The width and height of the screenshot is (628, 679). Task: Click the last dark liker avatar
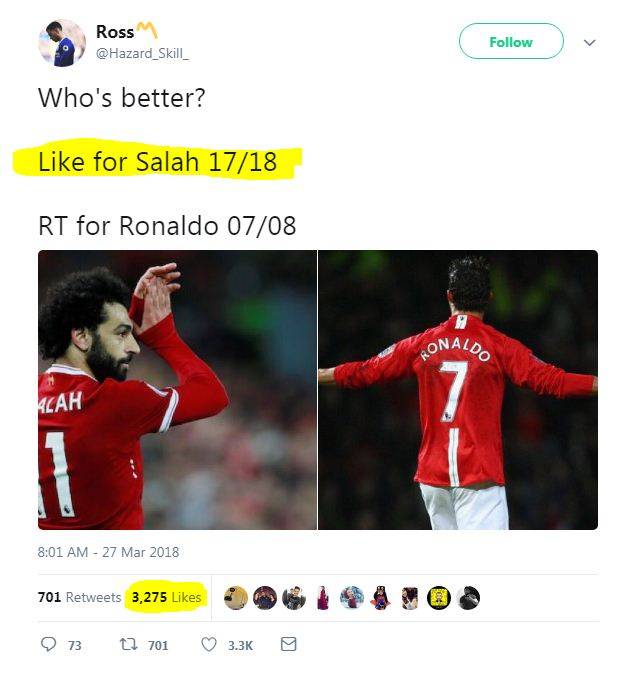[x=468, y=598]
